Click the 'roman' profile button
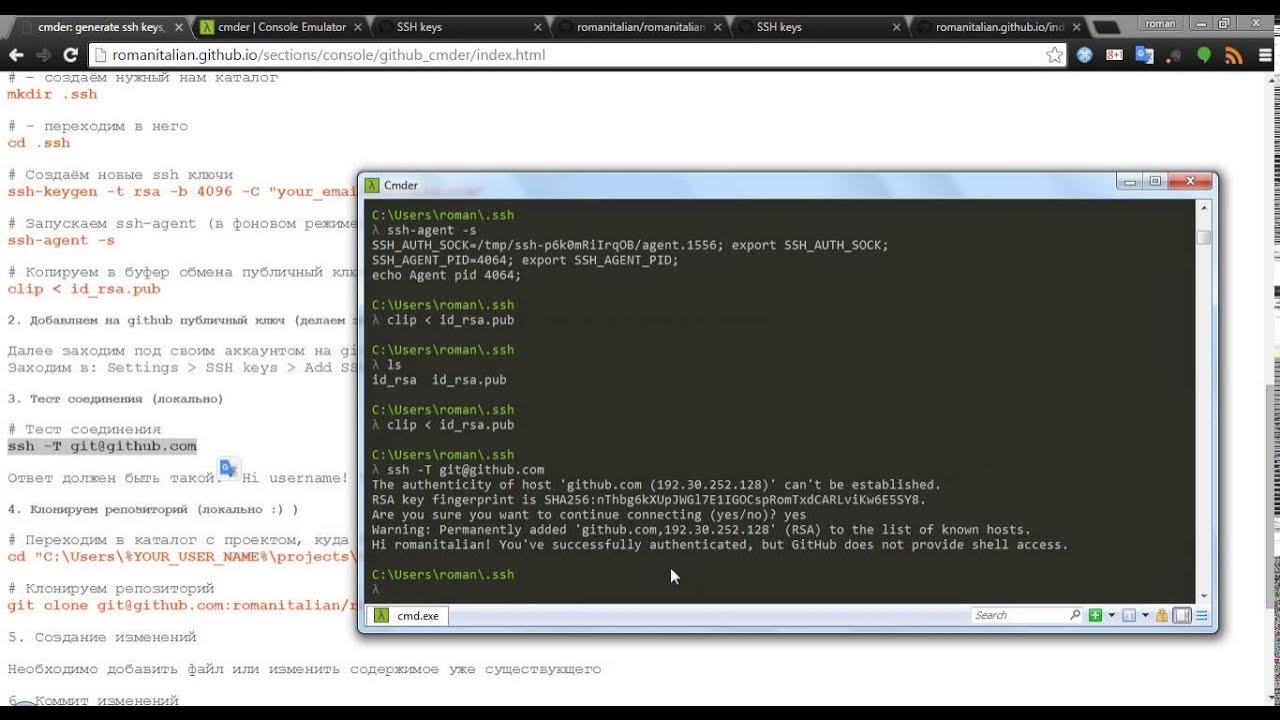Screen dimensions: 1280x720 [x=1160, y=23]
